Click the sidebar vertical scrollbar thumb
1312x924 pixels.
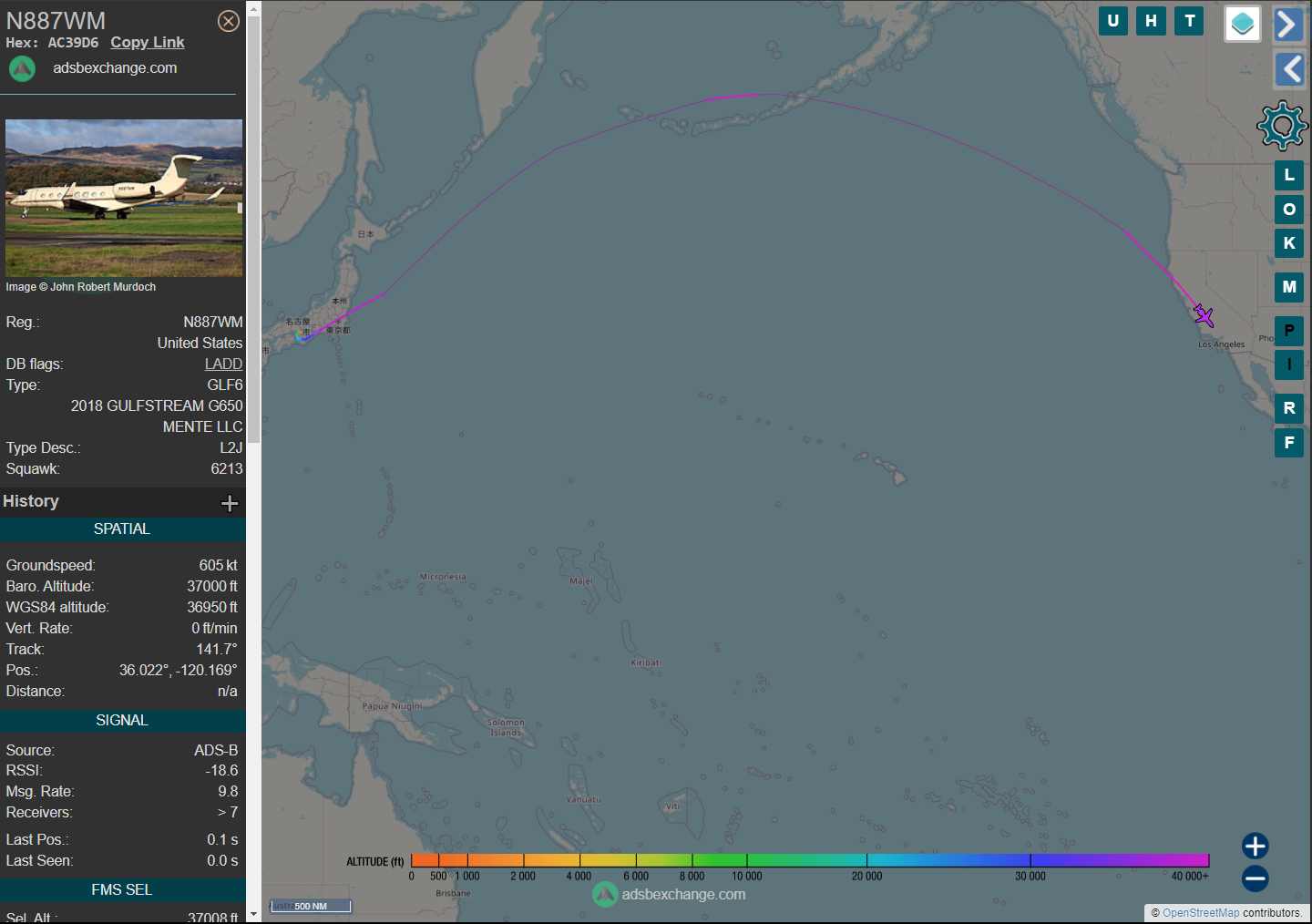254,230
